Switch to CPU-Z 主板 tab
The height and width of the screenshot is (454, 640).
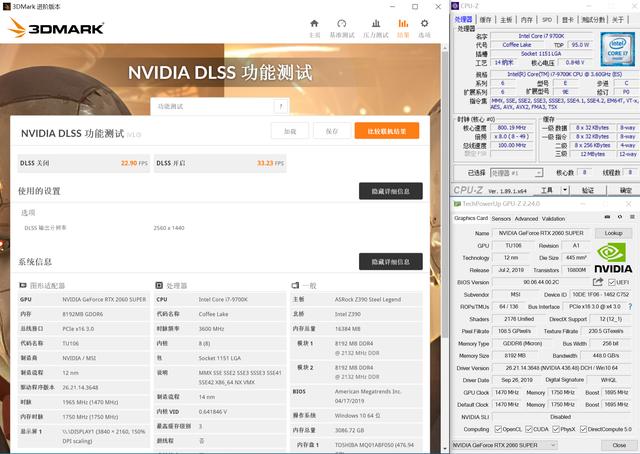pos(506,20)
